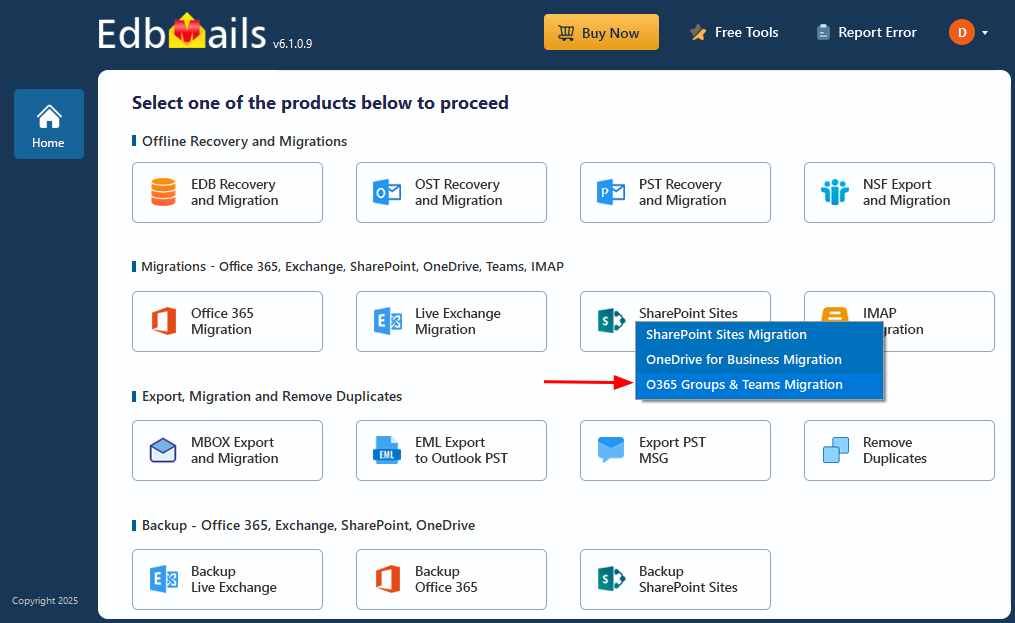The height and width of the screenshot is (623, 1015).
Task: Click the Backup SharePoint Sites icon
Action: pyautogui.click(x=611, y=579)
